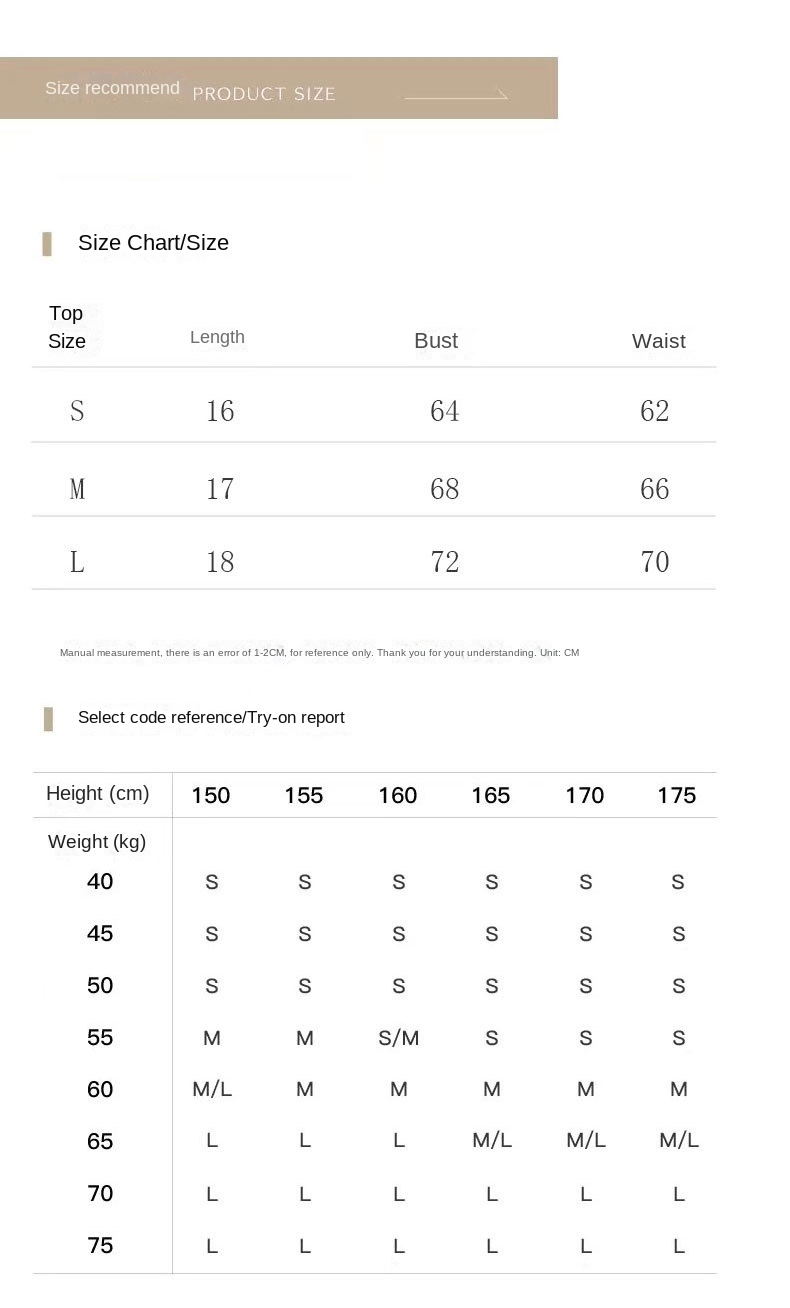Click the S/M cell in the 55 kg row
The height and width of the screenshot is (1308, 790).
(399, 1038)
